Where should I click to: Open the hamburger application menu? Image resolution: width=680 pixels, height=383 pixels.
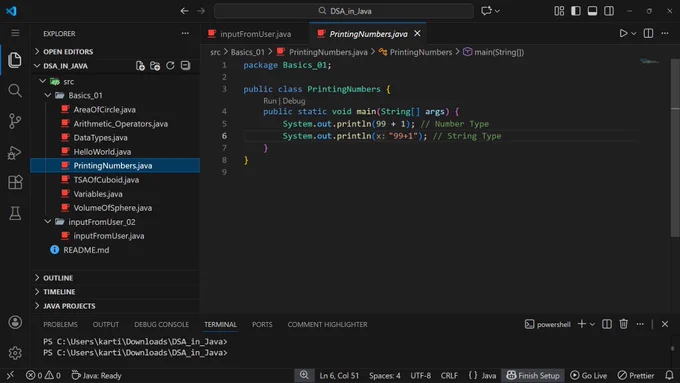(x=15, y=33)
